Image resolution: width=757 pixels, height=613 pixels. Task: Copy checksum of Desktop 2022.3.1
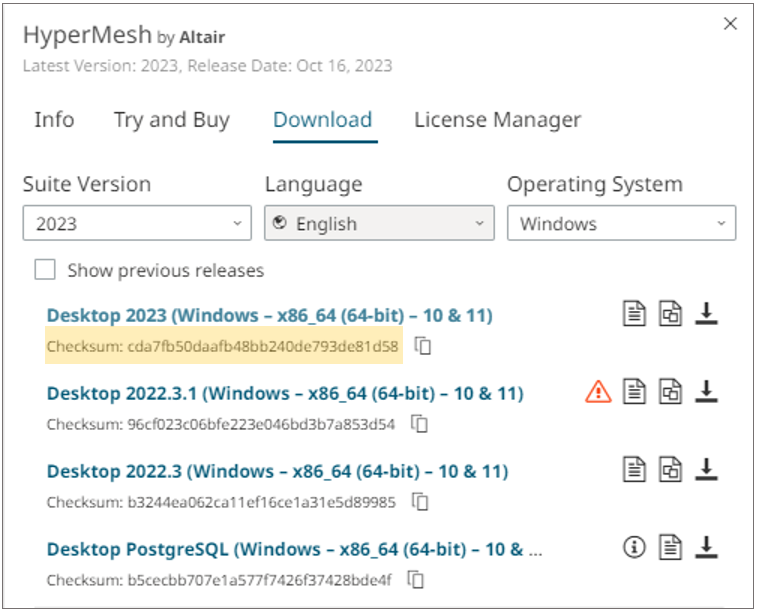coord(420,424)
